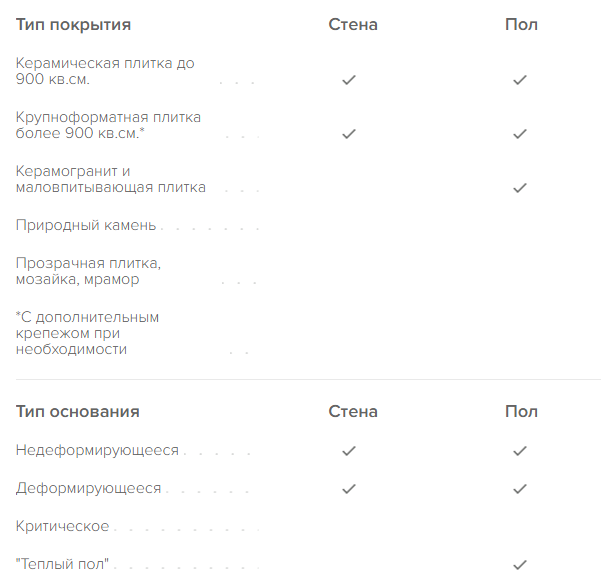The image size is (603, 587).
Task: Click the Тип основания heading
Action: [x=77, y=412]
